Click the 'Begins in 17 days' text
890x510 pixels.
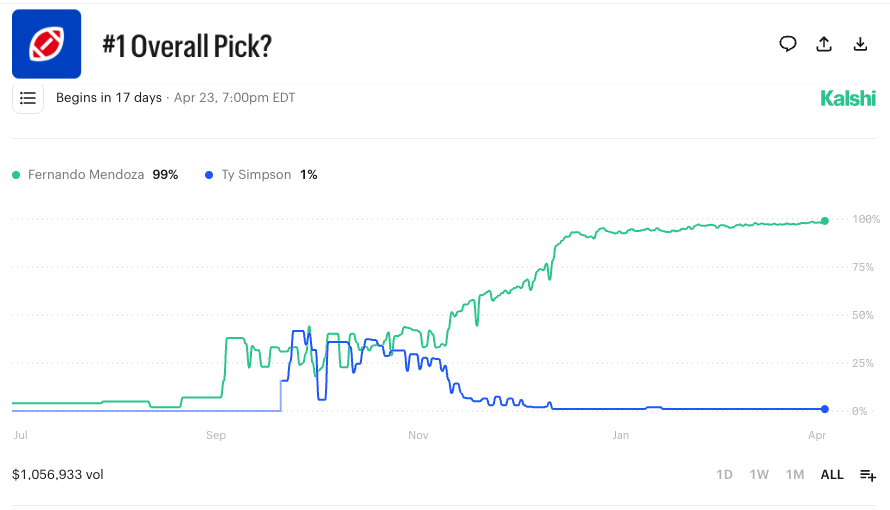point(109,98)
